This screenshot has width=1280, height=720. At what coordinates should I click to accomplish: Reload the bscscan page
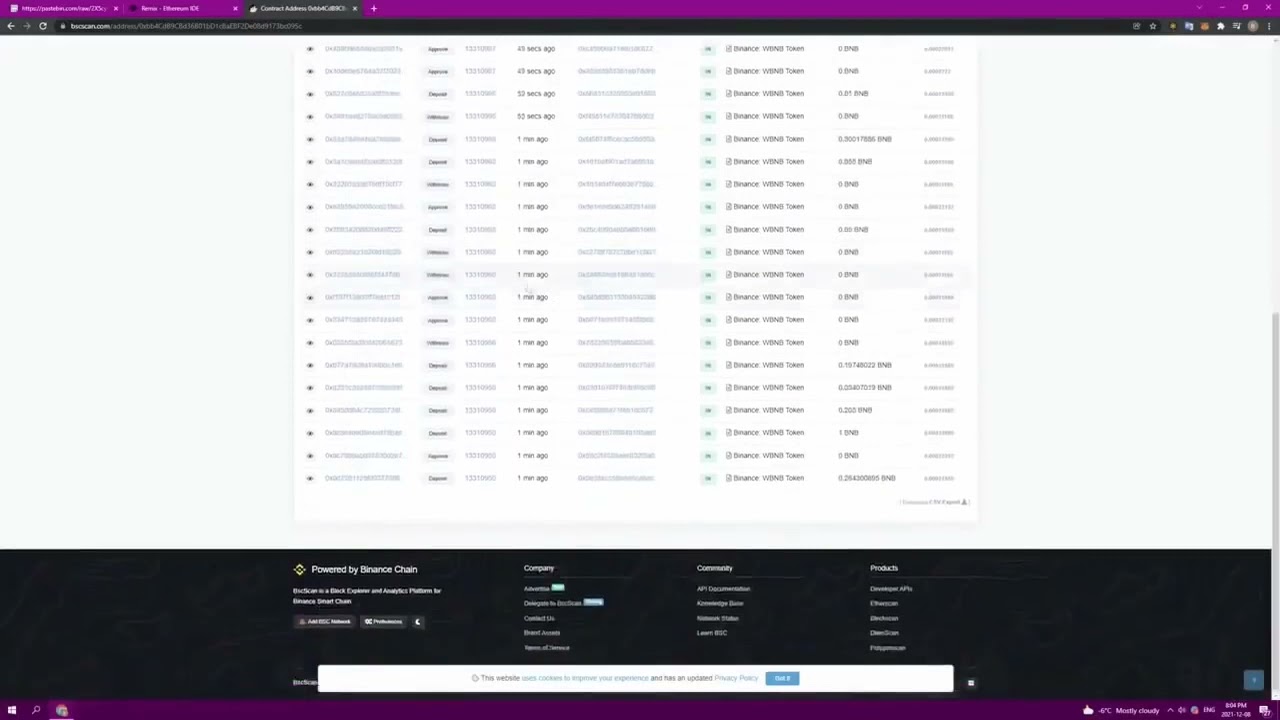(x=43, y=26)
